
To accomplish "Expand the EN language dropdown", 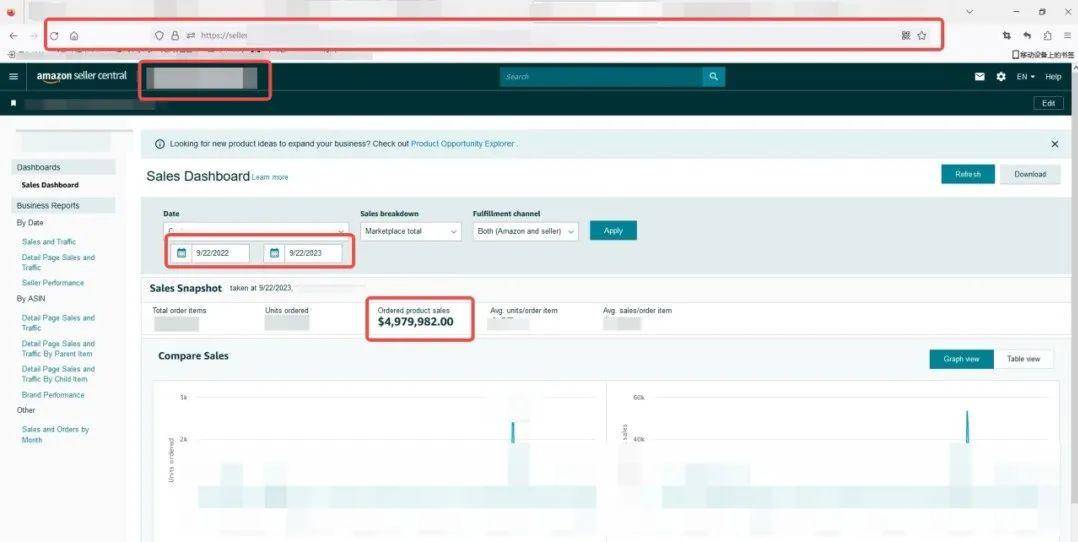I will click(x=1025, y=77).
